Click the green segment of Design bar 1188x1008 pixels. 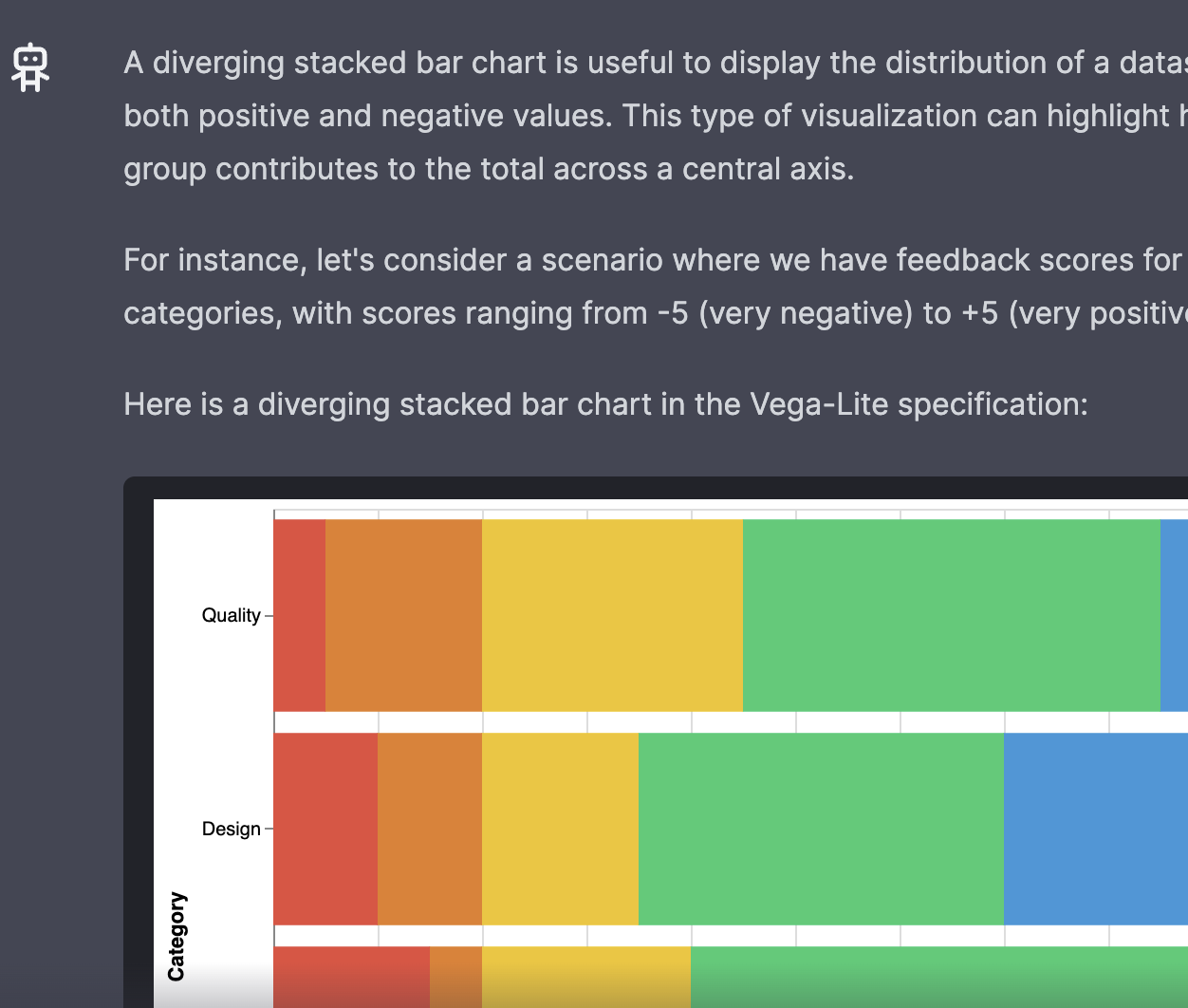click(x=821, y=829)
